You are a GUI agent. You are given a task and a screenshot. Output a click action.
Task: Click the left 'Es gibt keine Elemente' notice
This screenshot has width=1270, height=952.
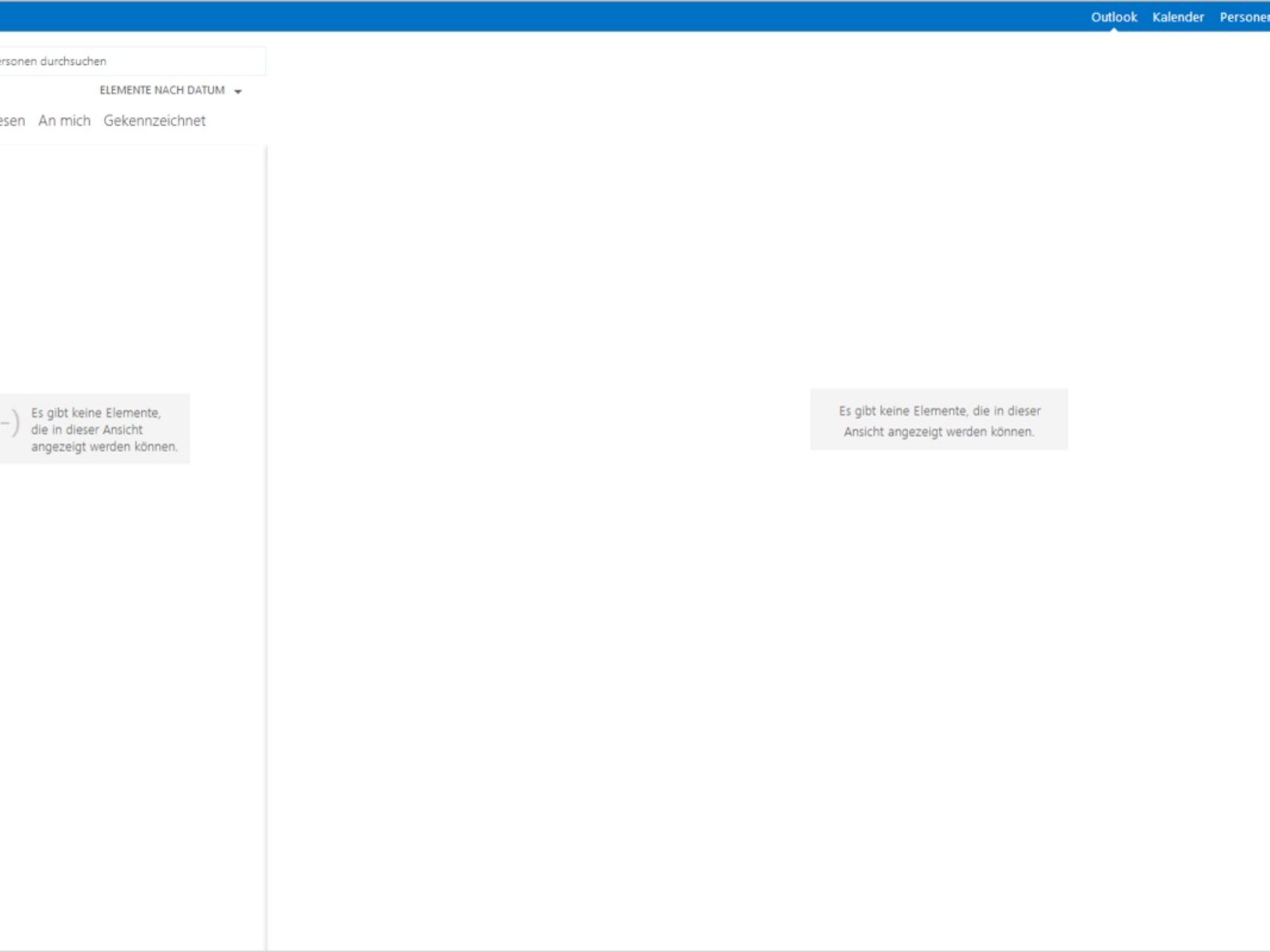(104, 428)
